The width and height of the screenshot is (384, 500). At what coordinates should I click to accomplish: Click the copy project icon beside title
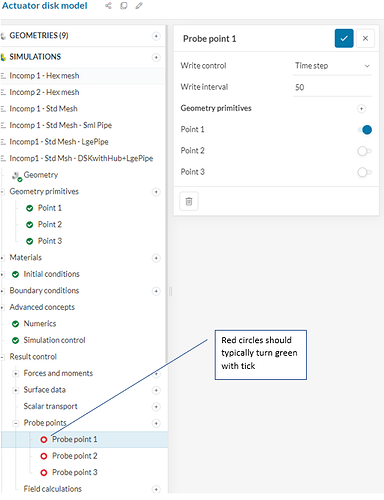click(x=124, y=6)
